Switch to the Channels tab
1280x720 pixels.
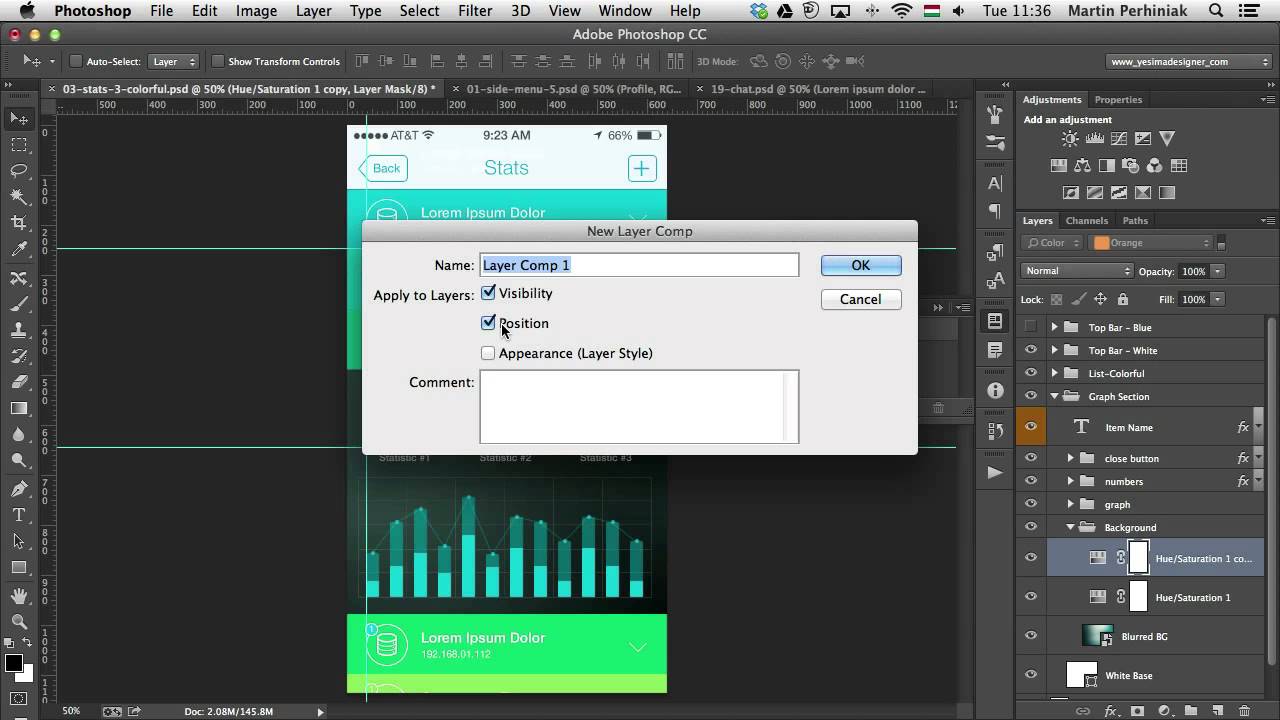click(x=1086, y=221)
